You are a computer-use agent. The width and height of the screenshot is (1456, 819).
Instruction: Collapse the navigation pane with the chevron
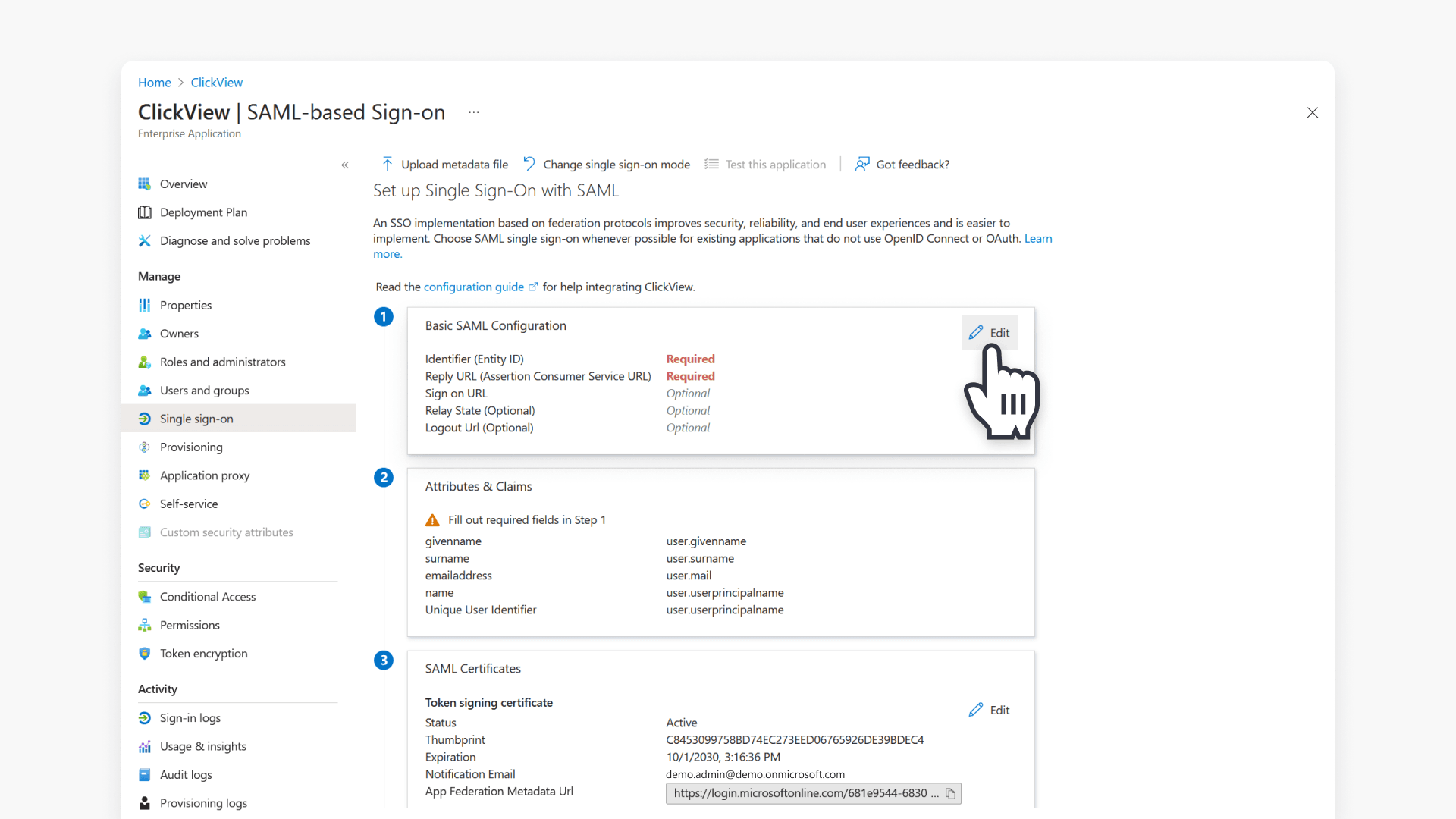tap(345, 165)
